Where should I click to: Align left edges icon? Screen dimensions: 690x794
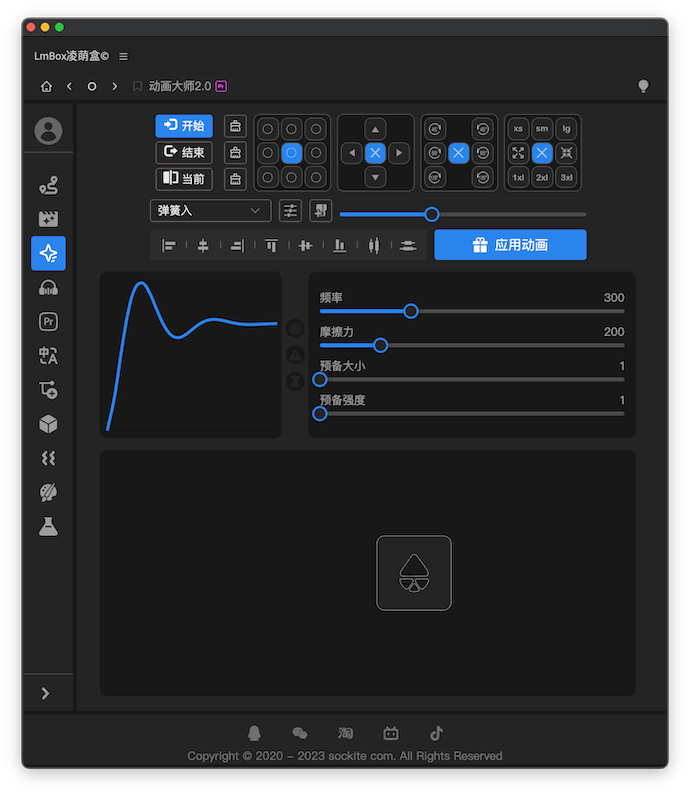coord(168,246)
